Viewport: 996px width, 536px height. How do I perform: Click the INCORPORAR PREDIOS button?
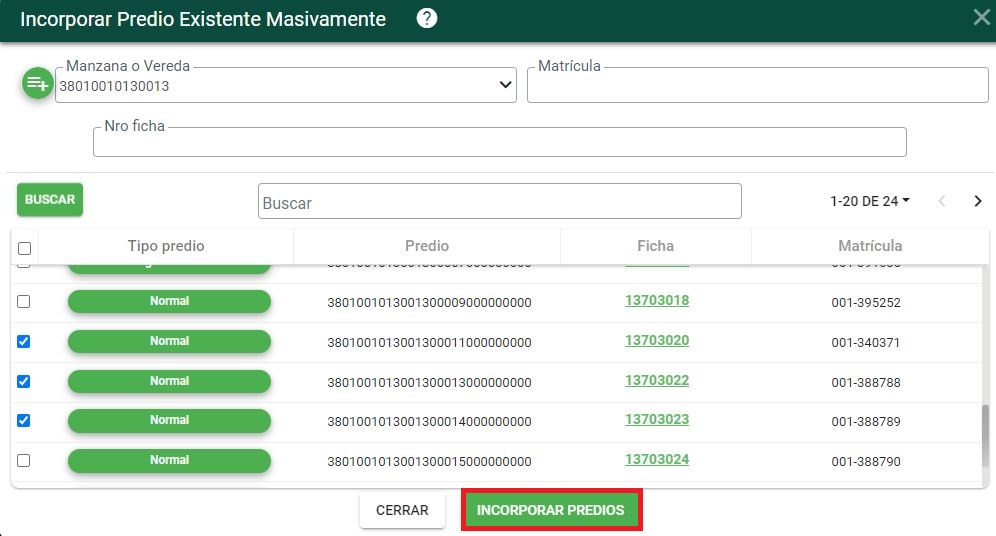(x=550, y=510)
